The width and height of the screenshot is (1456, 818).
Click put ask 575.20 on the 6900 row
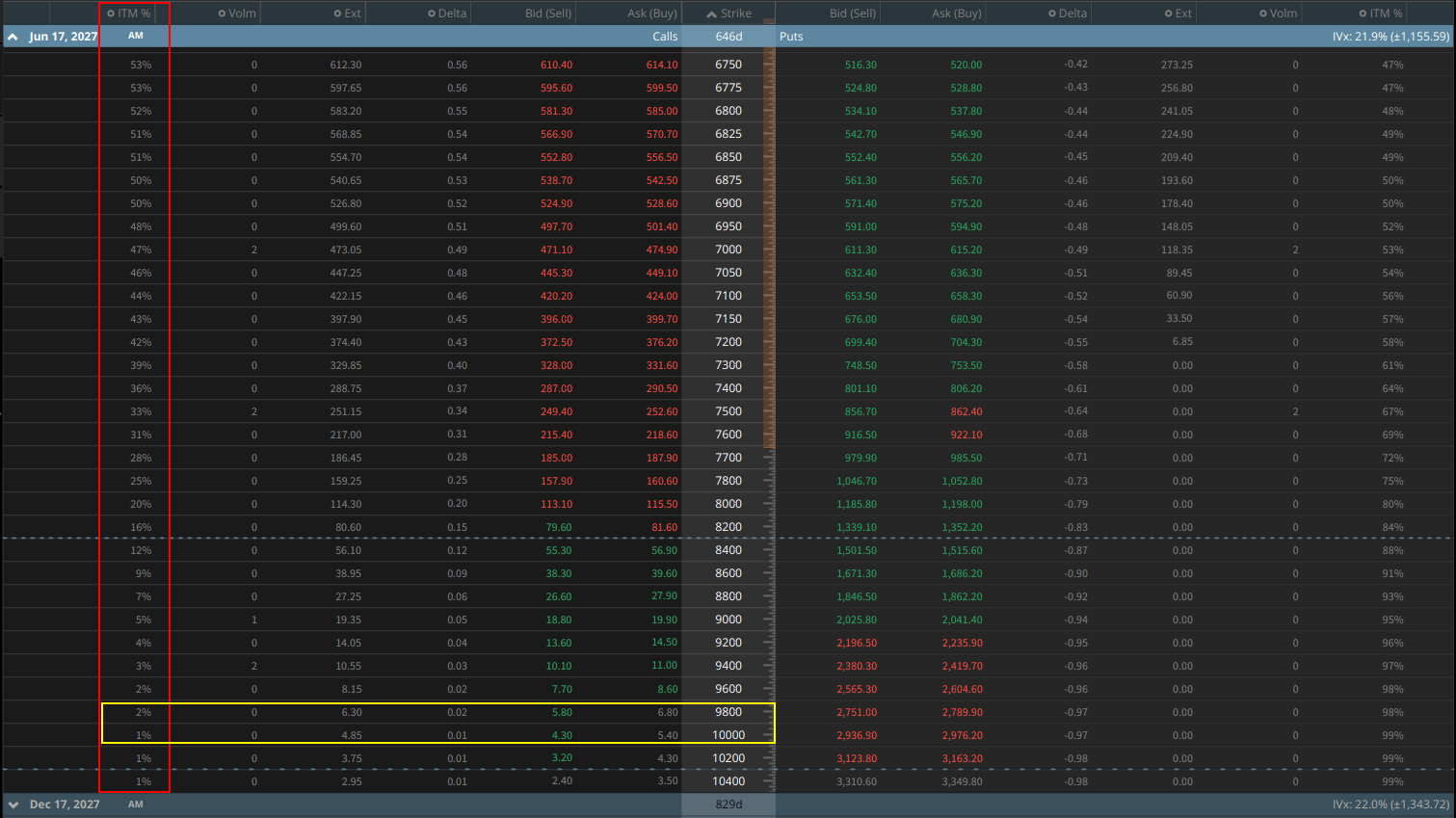966,203
